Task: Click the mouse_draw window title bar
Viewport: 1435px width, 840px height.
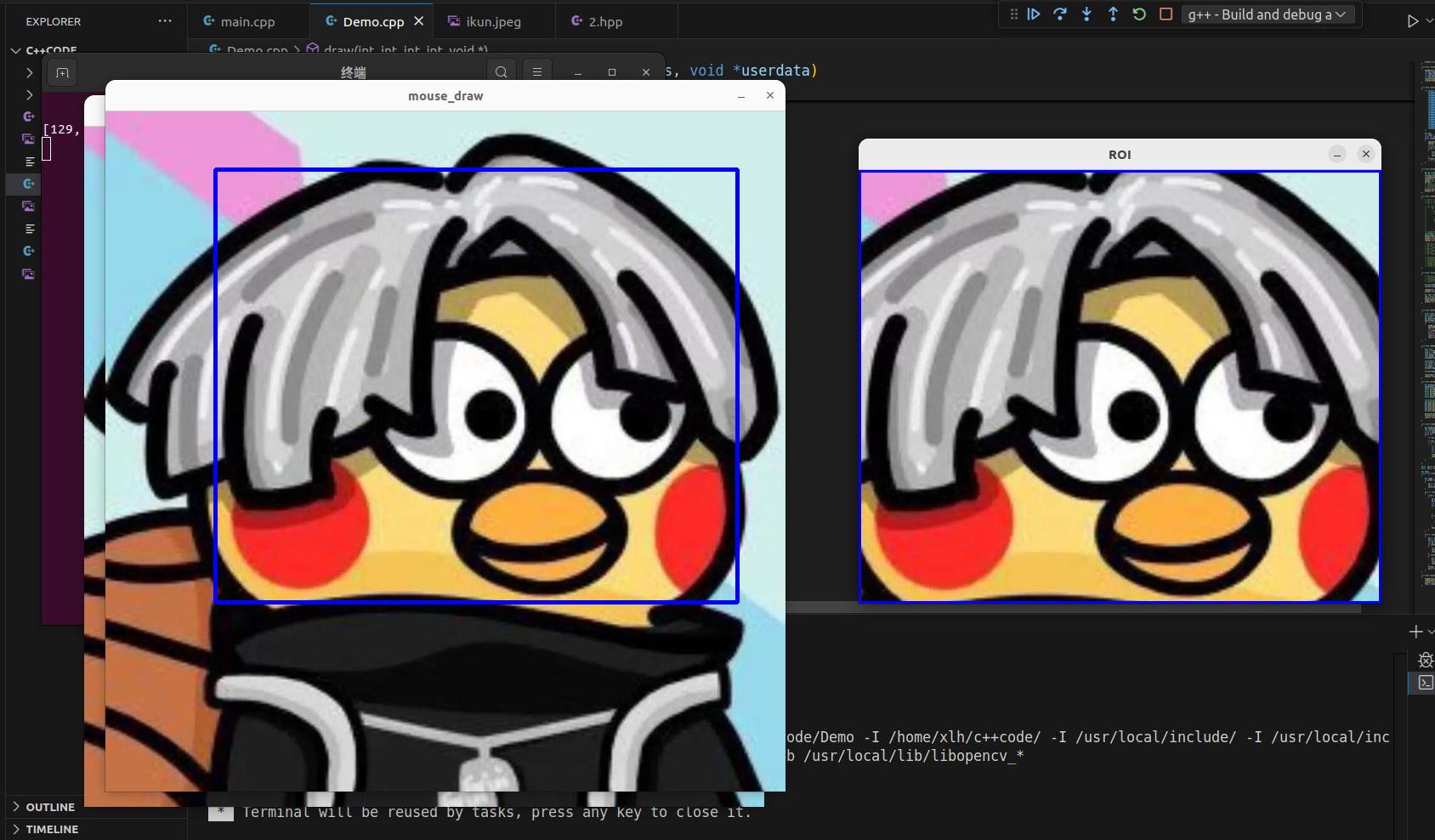Action: (x=445, y=96)
